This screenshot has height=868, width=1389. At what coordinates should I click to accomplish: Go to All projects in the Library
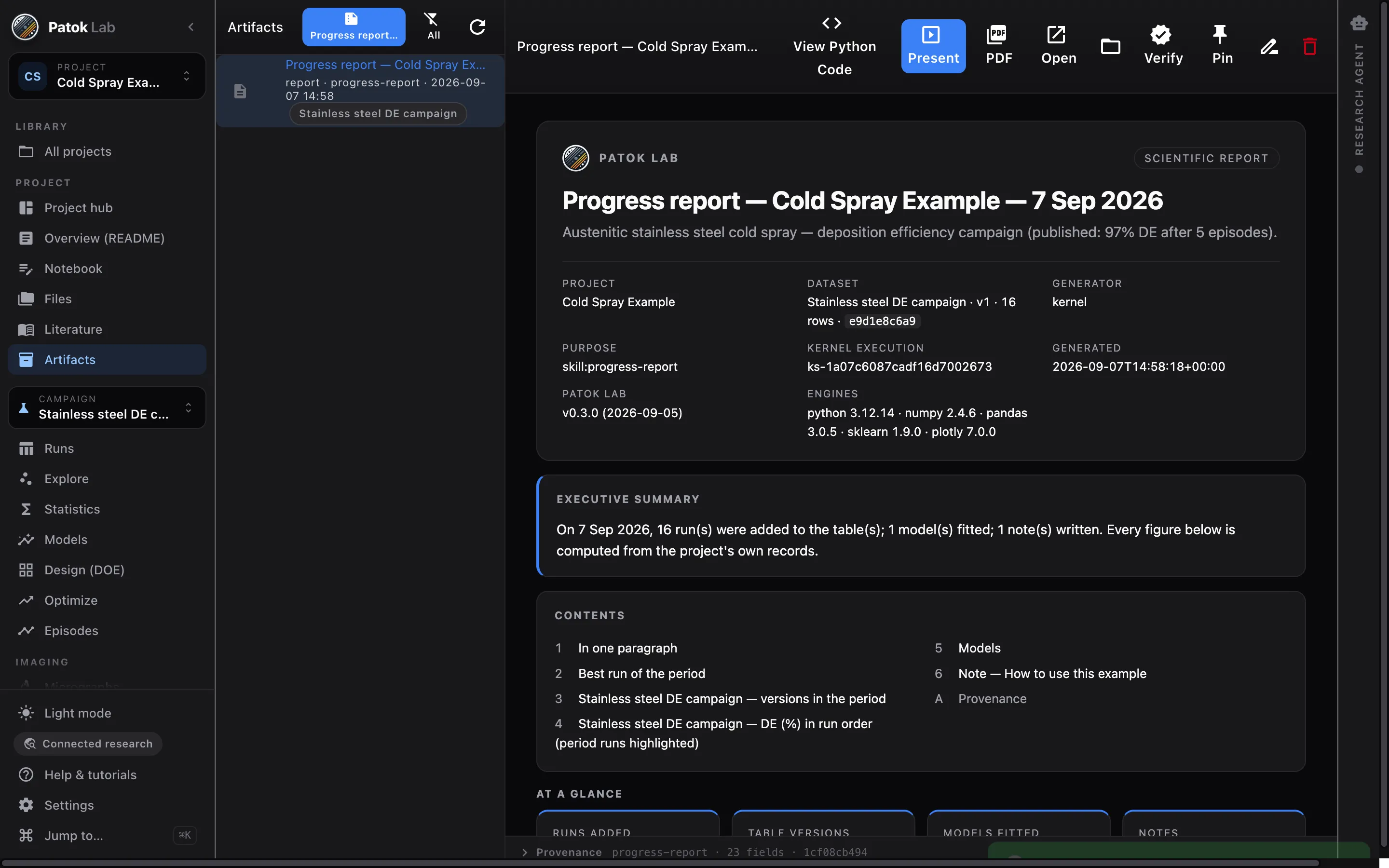pos(107,151)
